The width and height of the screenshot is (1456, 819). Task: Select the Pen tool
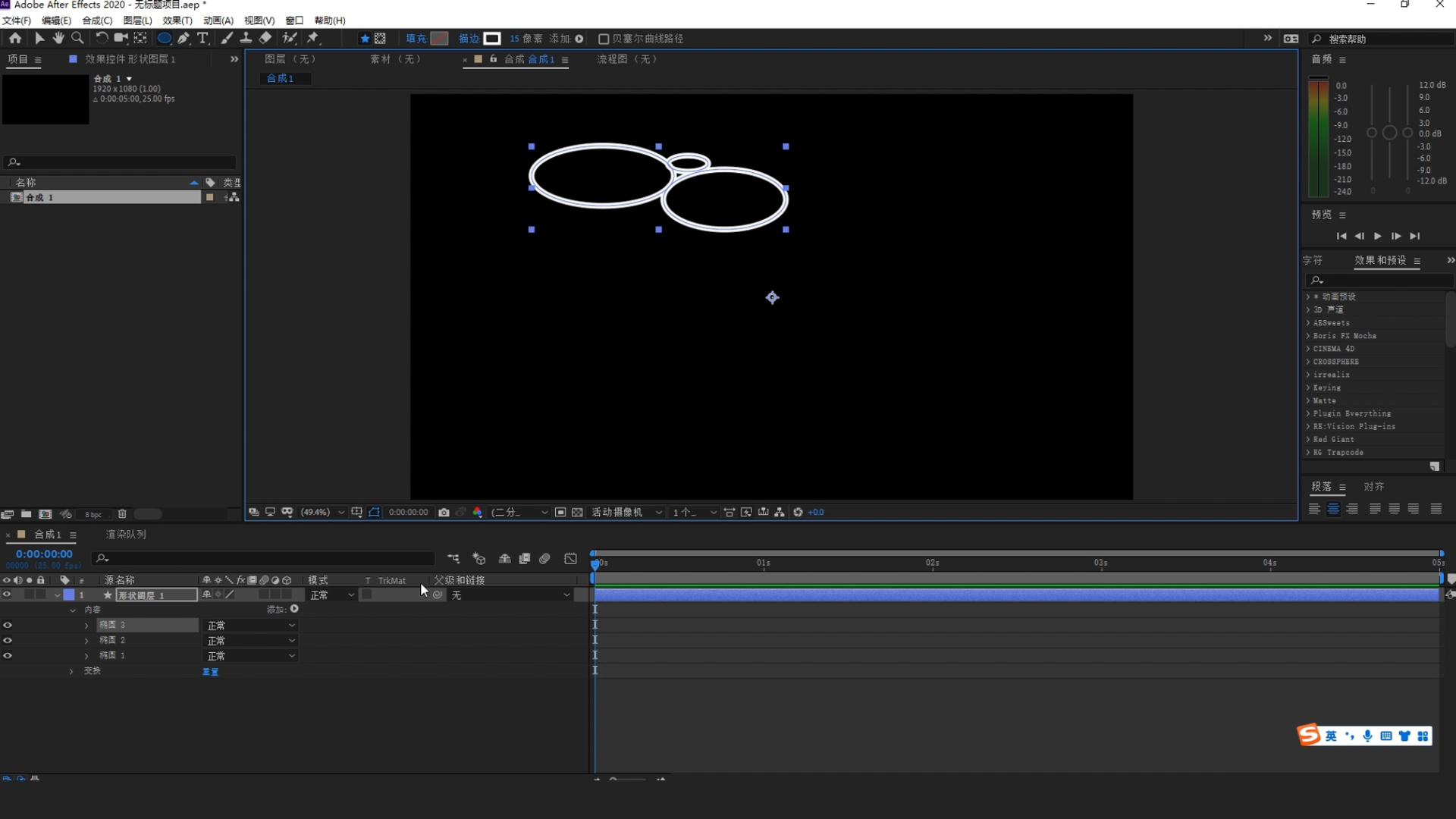coord(184,38)
